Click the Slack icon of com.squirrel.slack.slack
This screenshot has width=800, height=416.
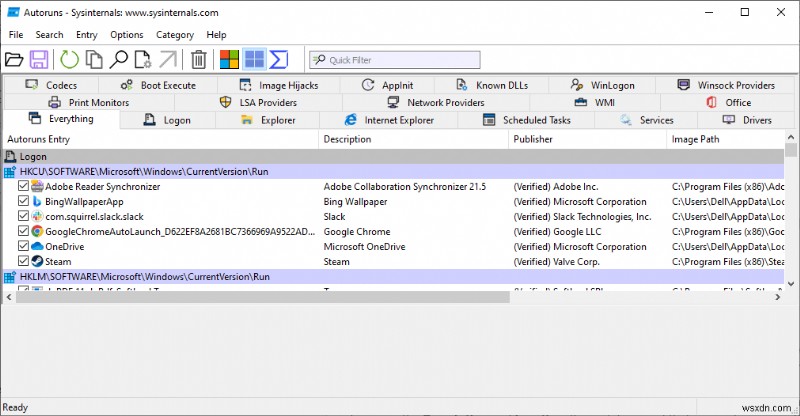pyautogui.click(x=37, y=216)
